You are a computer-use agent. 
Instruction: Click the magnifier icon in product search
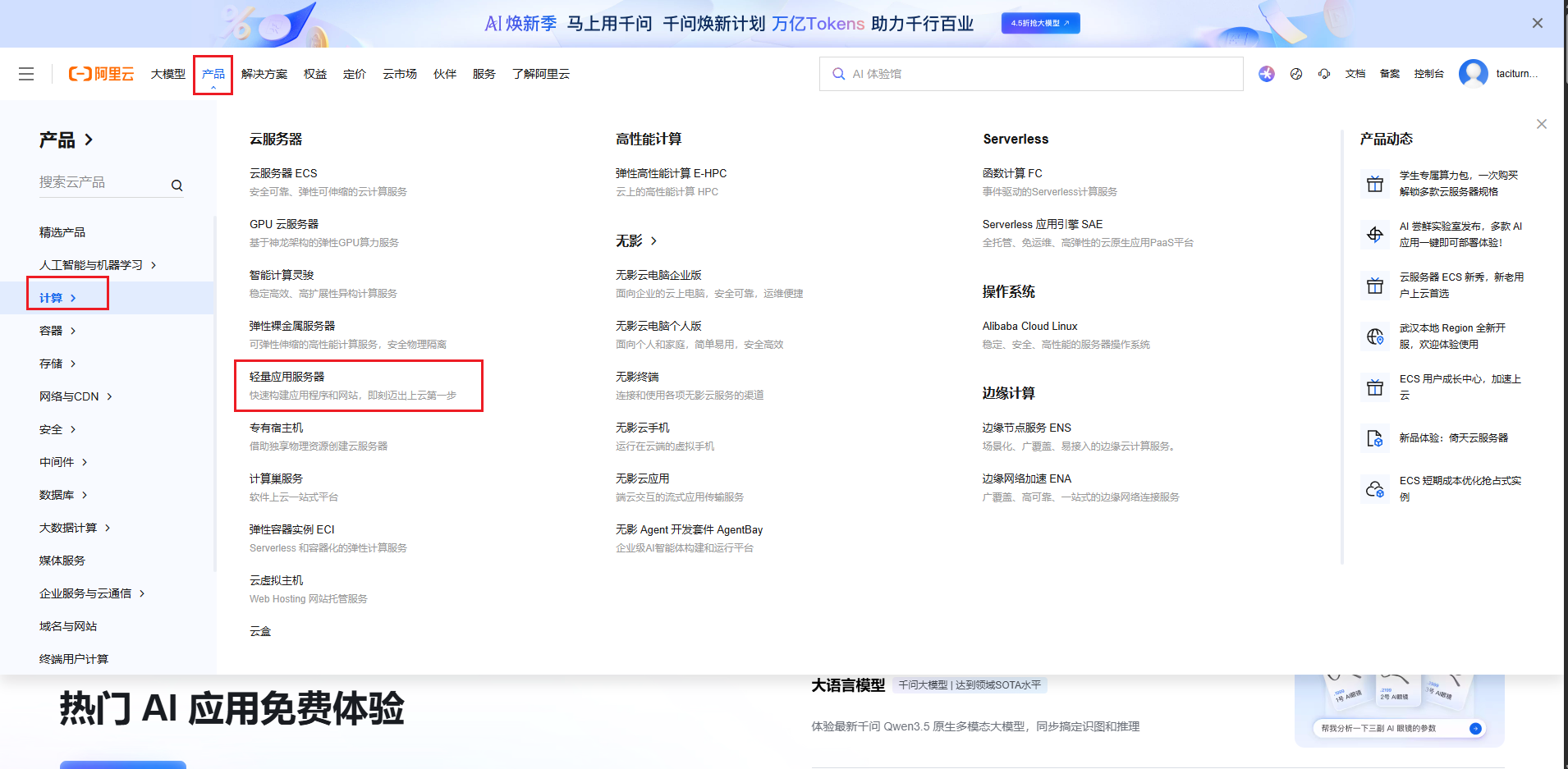coord(177,185)
